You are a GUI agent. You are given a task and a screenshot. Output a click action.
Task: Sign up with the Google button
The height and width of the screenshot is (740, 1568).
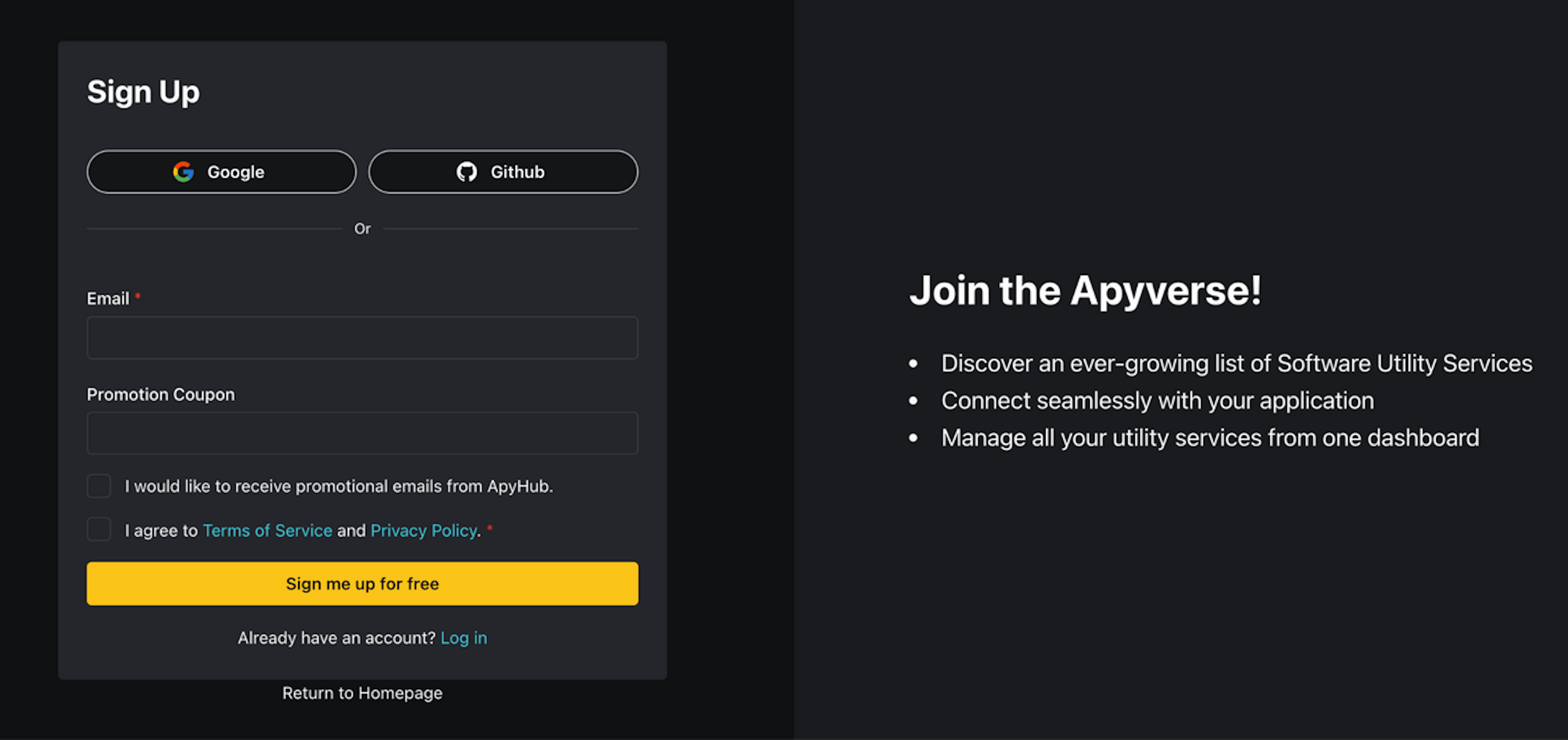(x=222, y=172)
